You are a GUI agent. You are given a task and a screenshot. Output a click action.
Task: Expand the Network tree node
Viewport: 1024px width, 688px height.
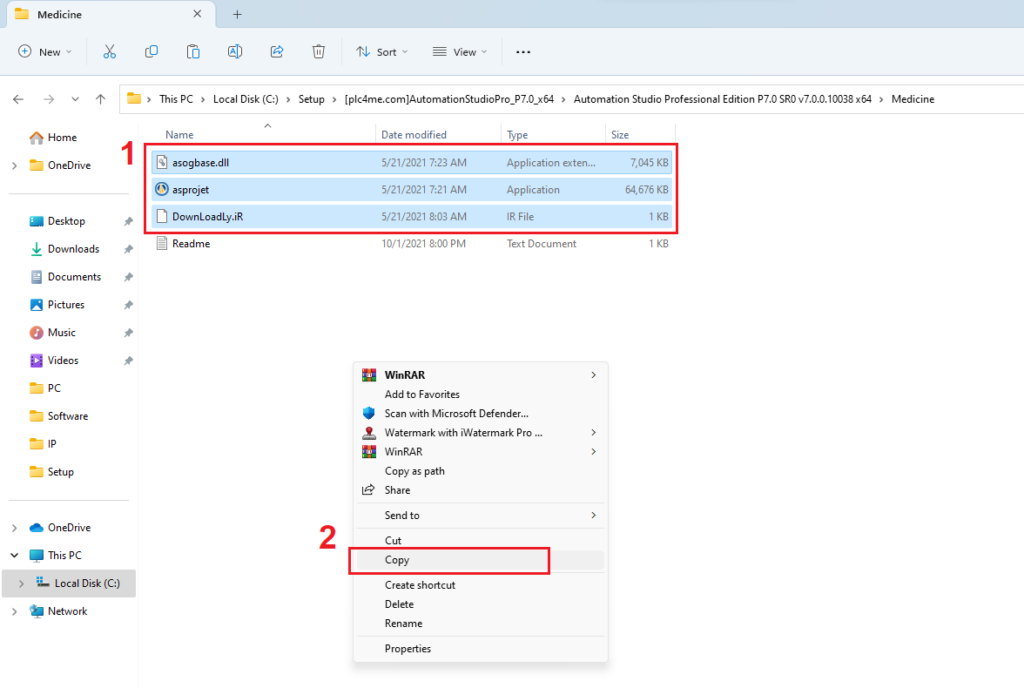coord(14,611)
